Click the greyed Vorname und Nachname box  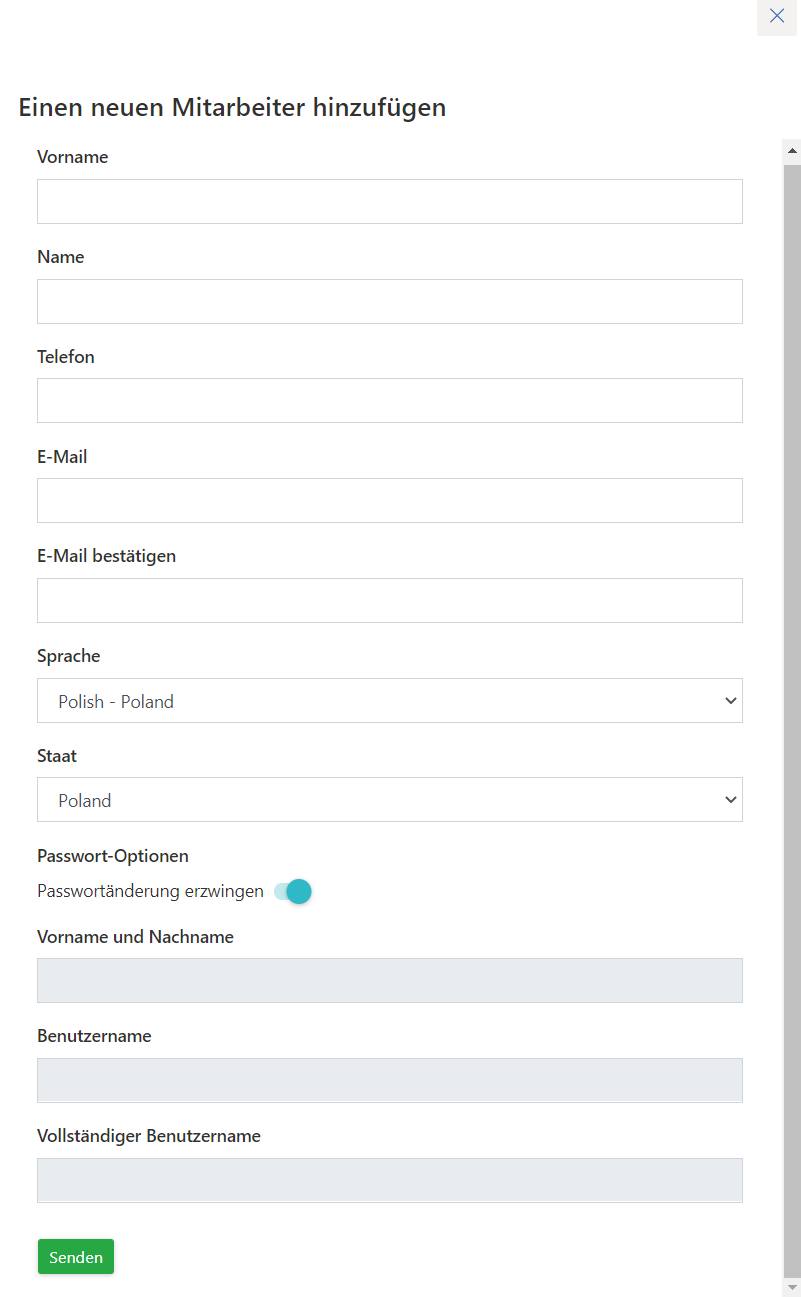[390, 980]
